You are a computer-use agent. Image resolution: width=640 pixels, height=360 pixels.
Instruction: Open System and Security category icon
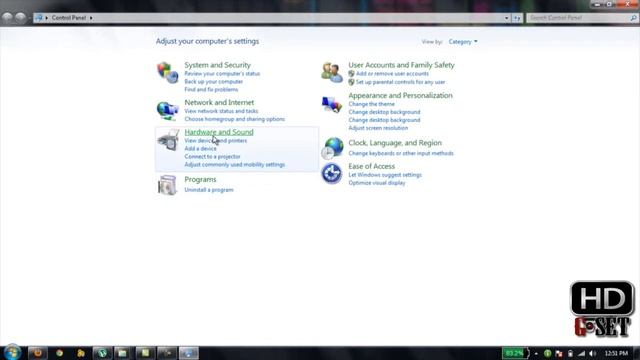(x=167, y=72)
